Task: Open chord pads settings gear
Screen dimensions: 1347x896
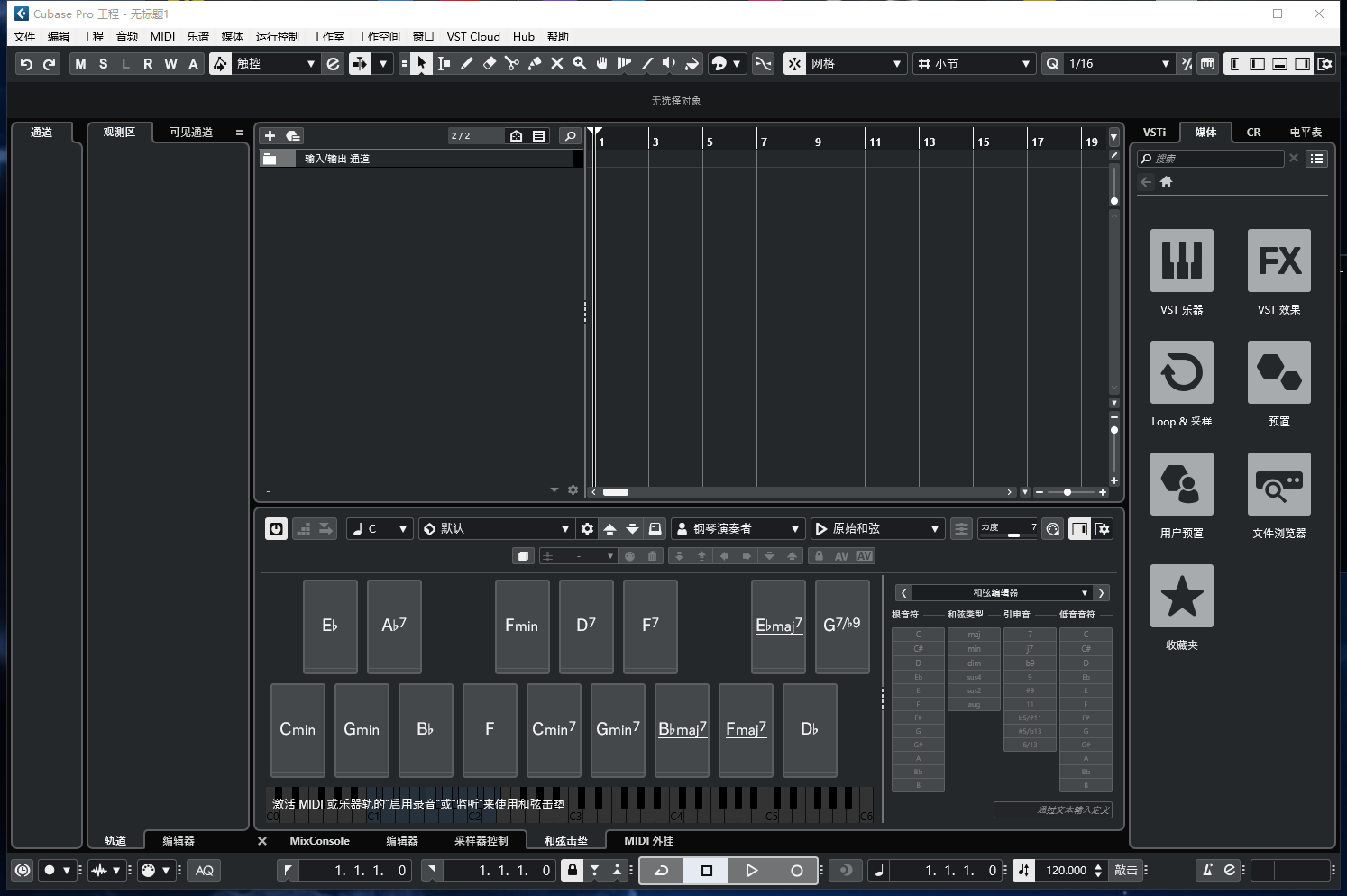Action: (587, 529)
